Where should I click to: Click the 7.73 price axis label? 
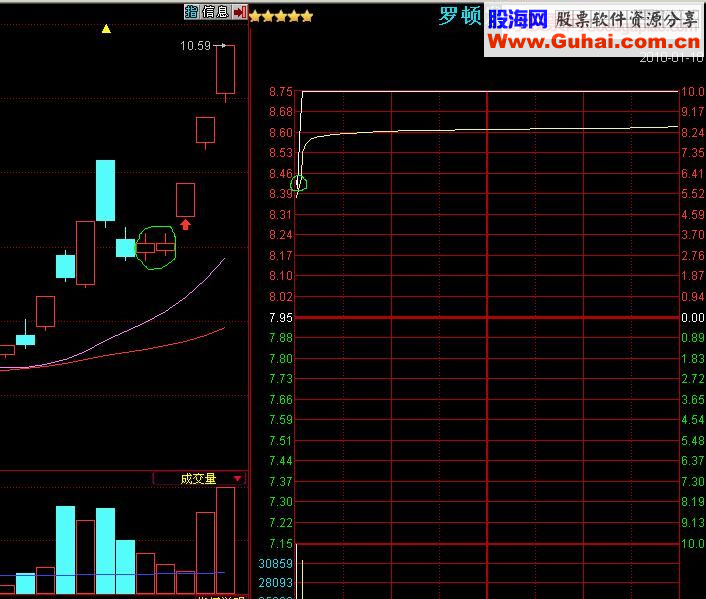pyautogui.click(x=281, y=379)
